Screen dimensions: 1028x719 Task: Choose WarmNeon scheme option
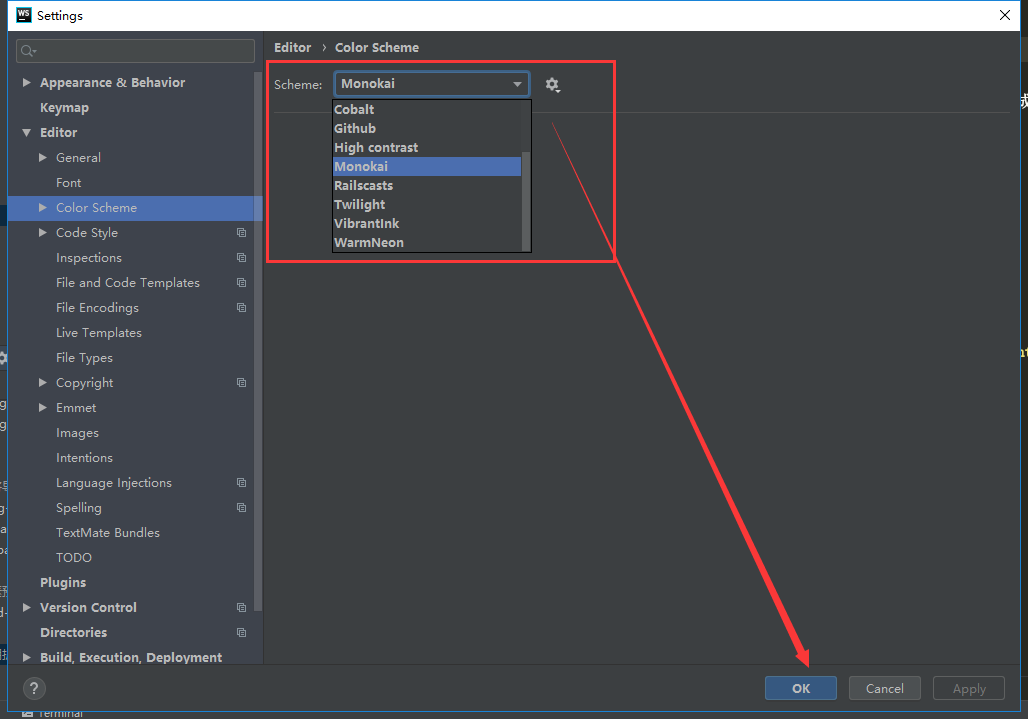click(x=427, y=243)
